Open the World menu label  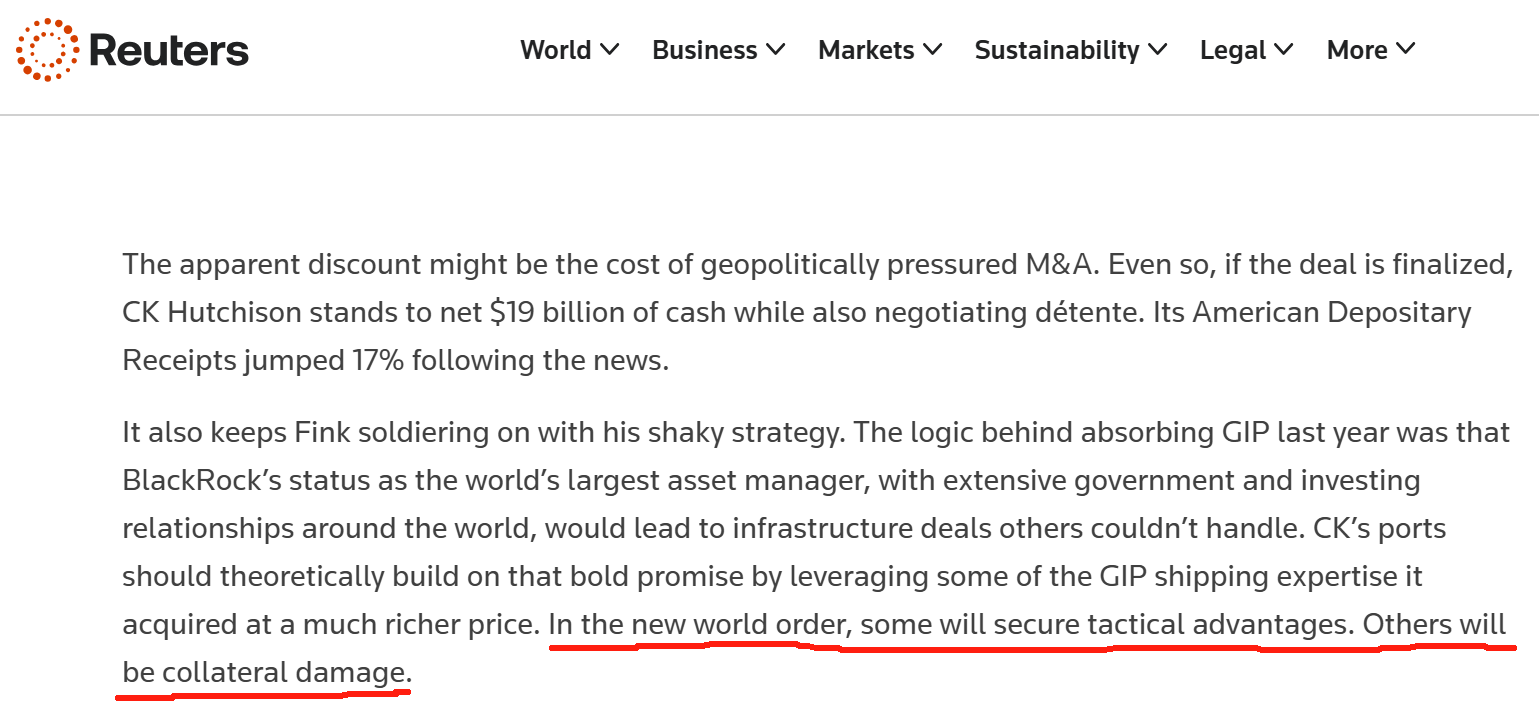(555, 50)
